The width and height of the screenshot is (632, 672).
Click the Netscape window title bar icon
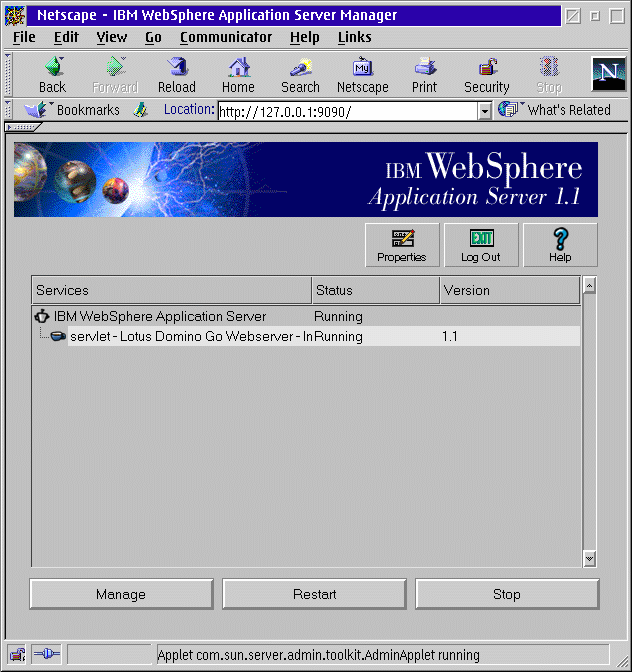pos(15,15)
